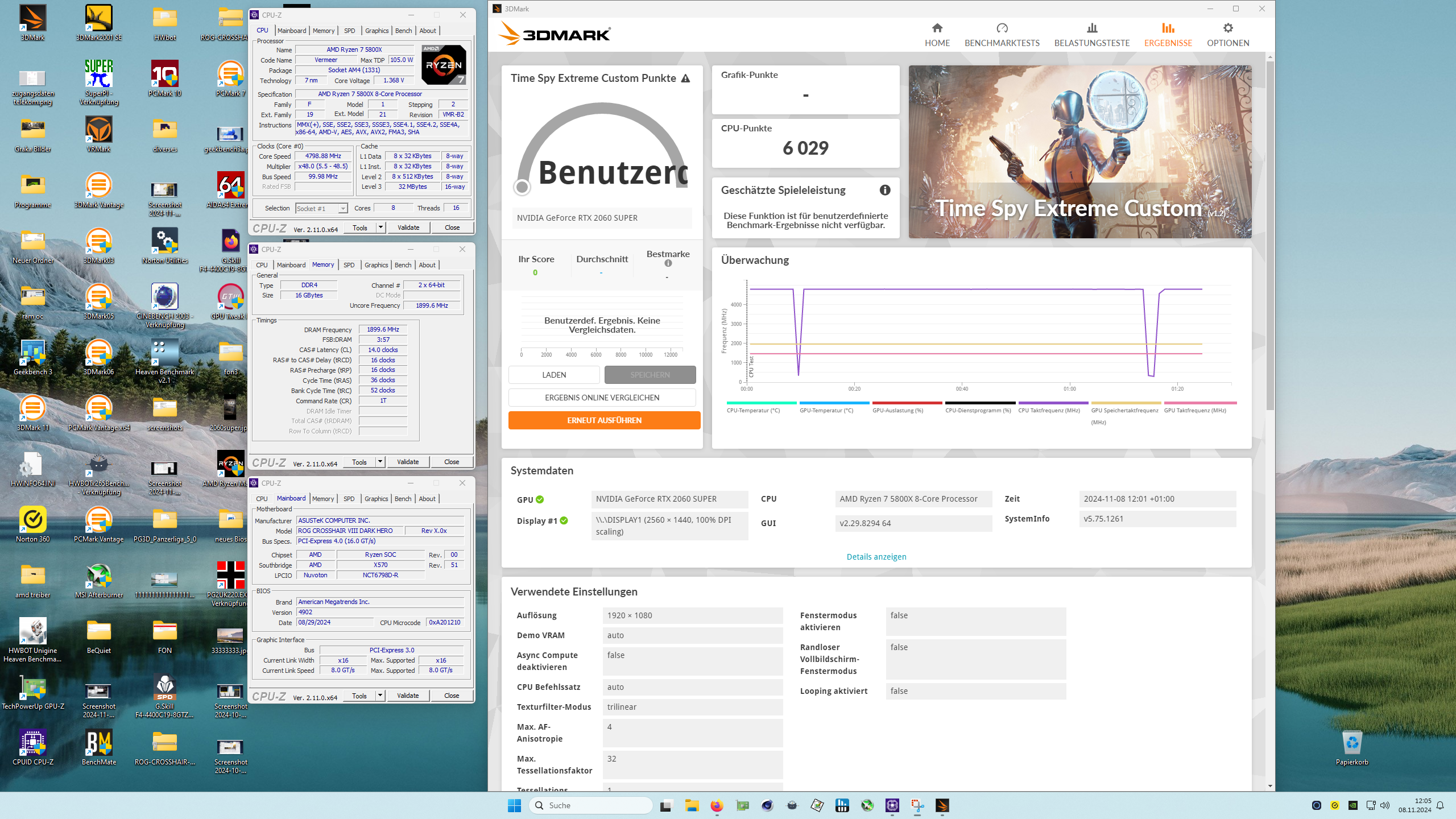
Task: Open MSI Afterburner desktop shortcut
Action: [x=99, y=580]
